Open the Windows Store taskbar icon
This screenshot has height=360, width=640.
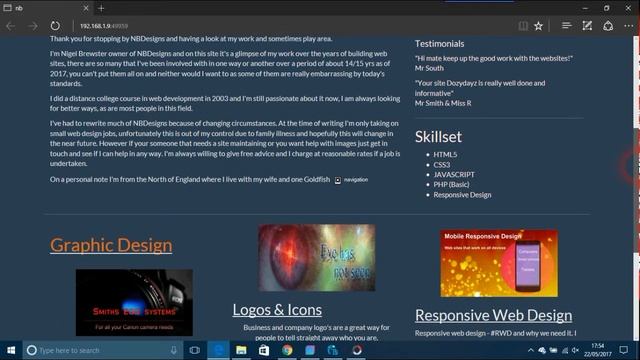pos(264,350)
